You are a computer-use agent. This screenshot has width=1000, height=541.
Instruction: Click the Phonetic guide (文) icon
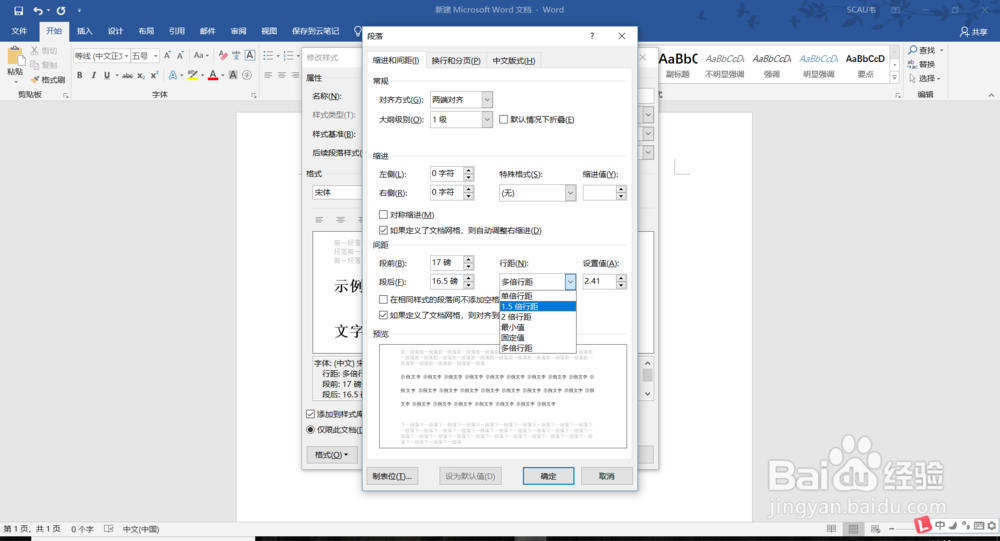pos(236,56)
